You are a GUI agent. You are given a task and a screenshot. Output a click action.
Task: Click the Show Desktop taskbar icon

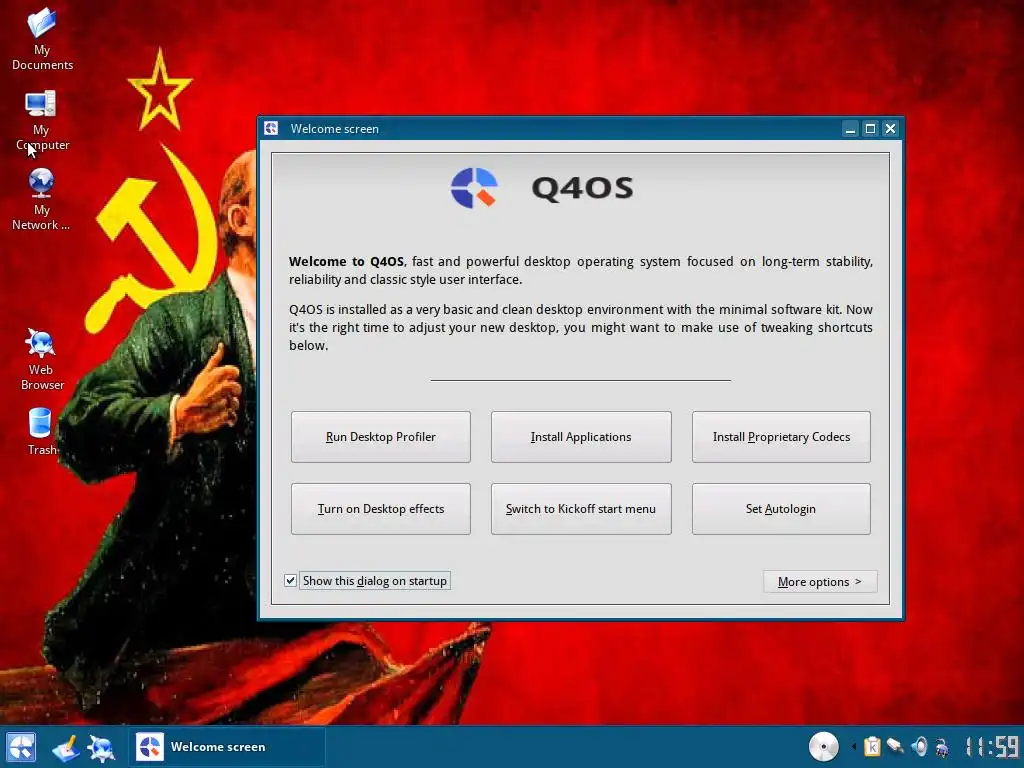pyautogui.click(x=66, y=748)
